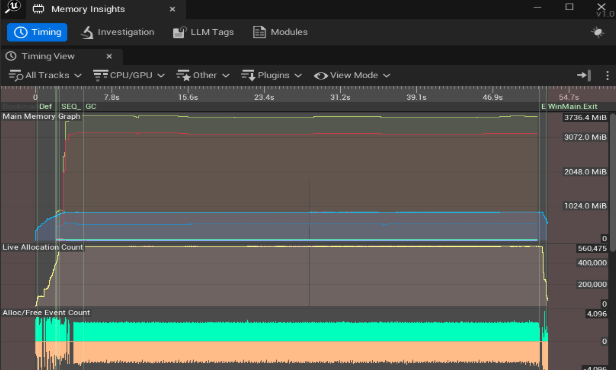Click the Plugins download icon

tap(248, 75)
